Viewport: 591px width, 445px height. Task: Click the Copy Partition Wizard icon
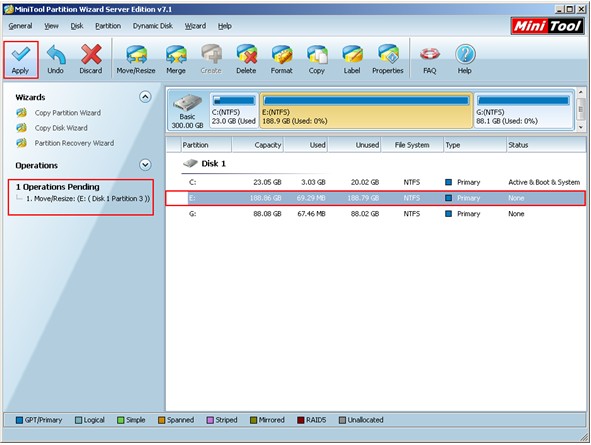tap(21, 113)
